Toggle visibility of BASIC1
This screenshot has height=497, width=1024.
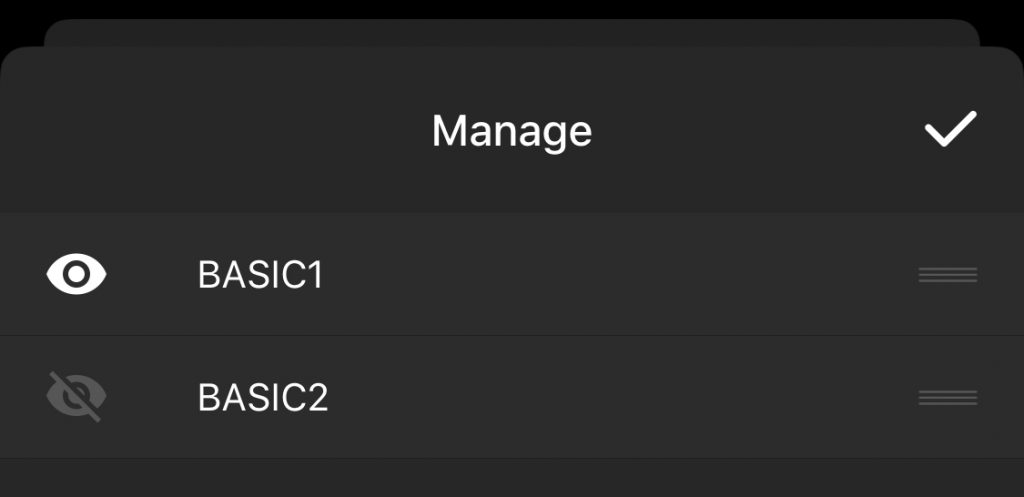click(x=76, y=274)
